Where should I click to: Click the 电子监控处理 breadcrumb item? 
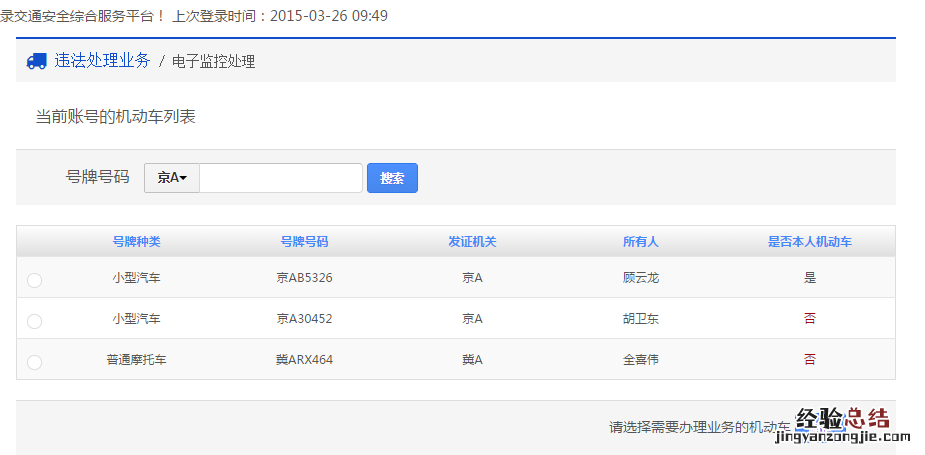[x=213, y=62]
